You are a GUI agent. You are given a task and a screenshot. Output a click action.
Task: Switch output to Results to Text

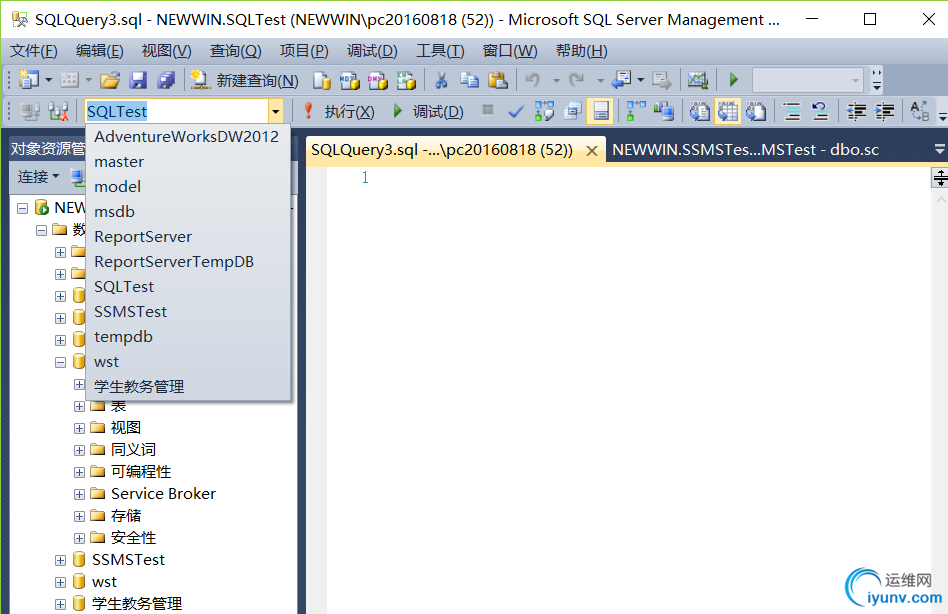click(700, 111)
